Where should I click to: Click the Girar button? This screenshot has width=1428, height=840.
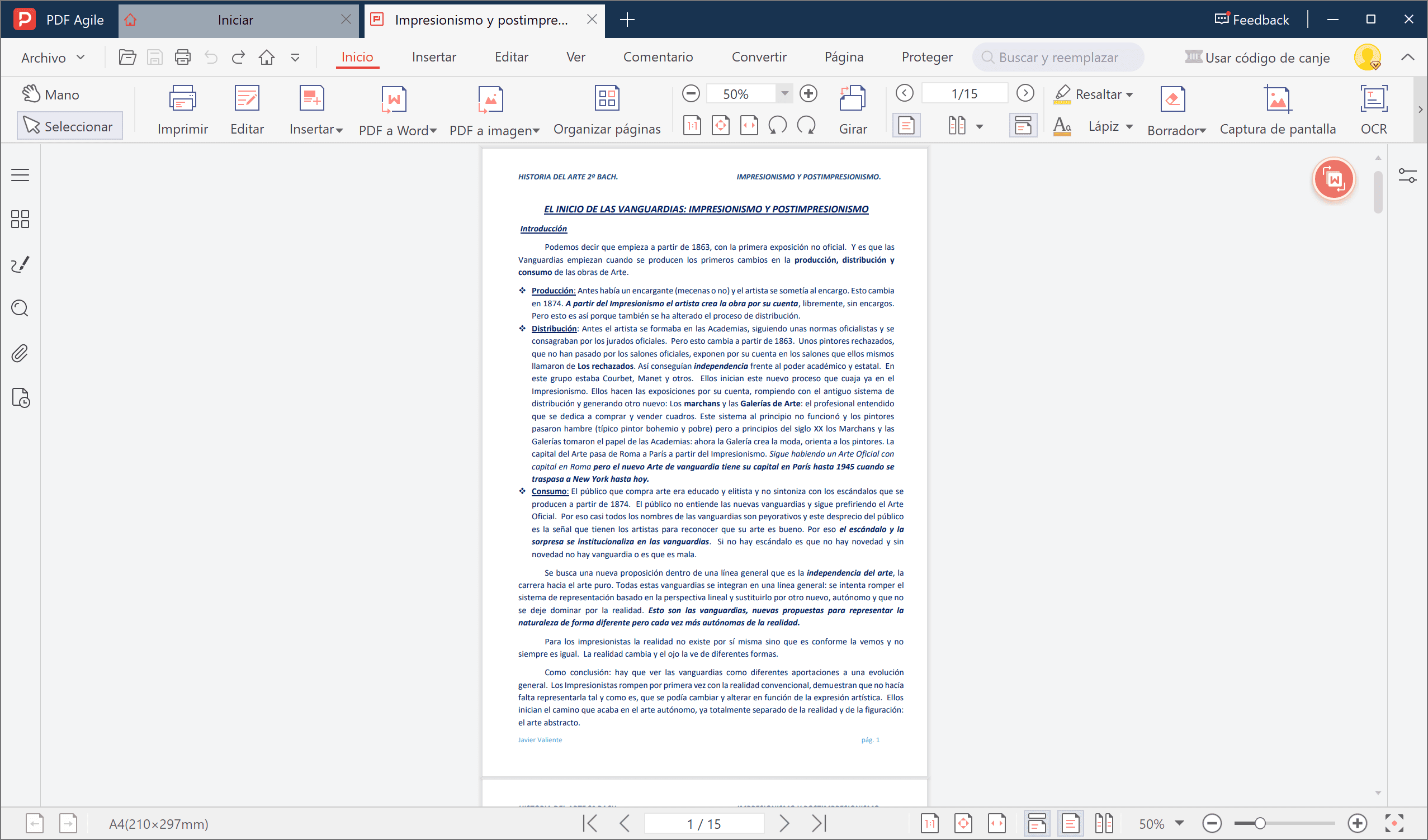(853, 111)
